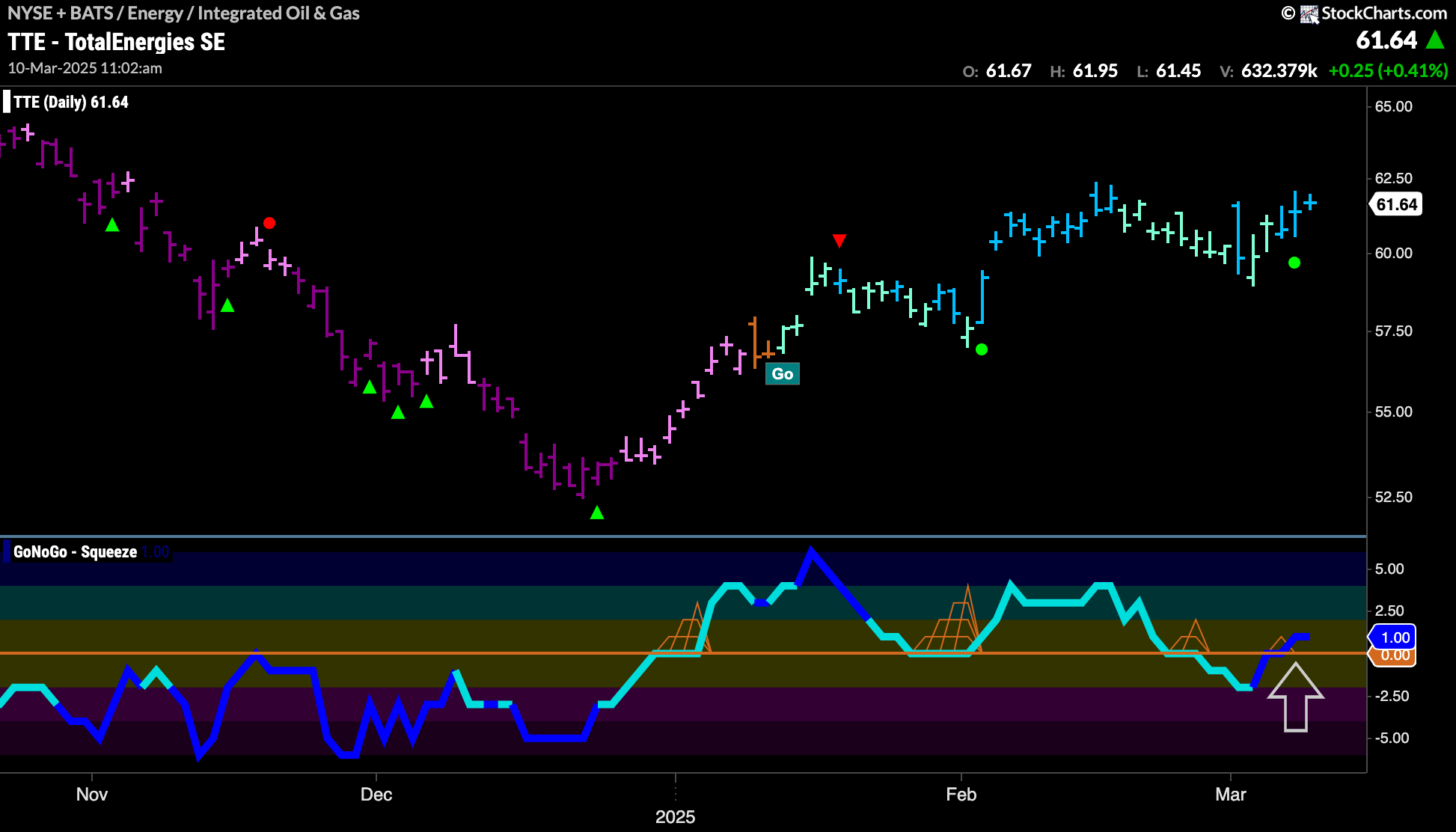This screenshot has height=832, width=1456.
Task: Click the 62.50 price axis label
Action: click(x=1394, y=178)
